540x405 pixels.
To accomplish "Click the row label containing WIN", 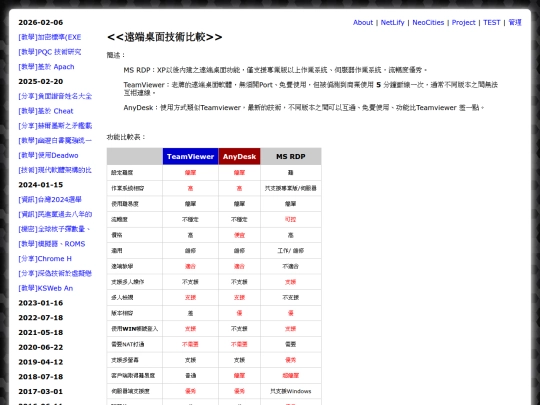I will click(x=135, y=329).
